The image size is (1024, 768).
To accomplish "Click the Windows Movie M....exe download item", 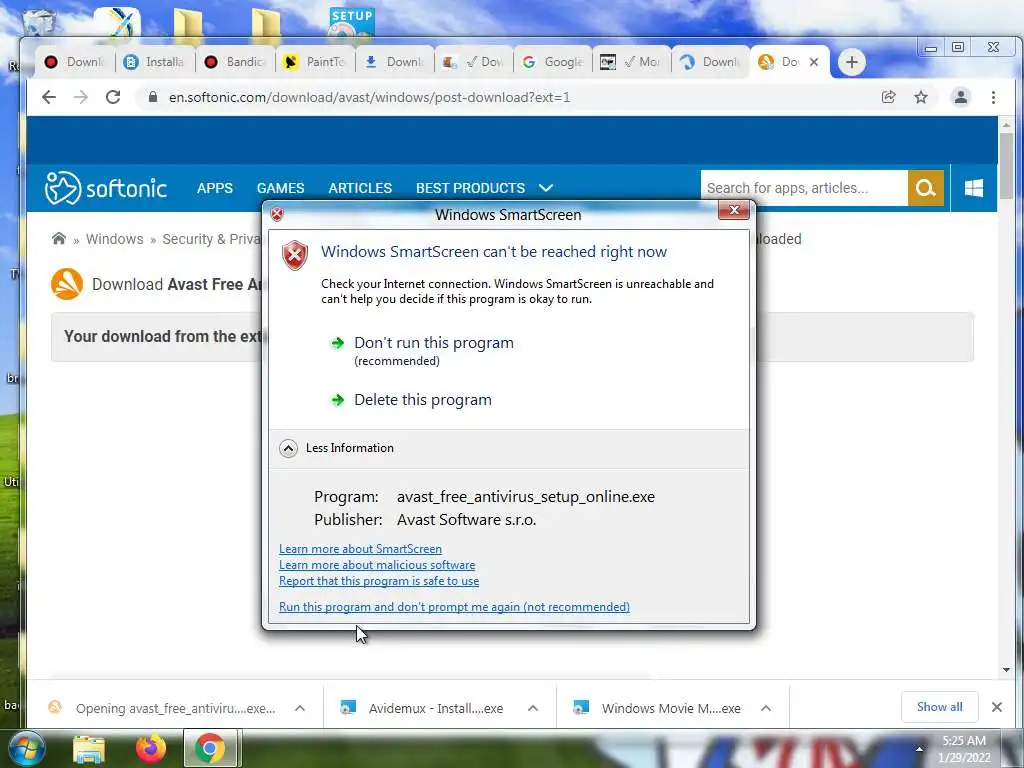I will coord(671,709).
